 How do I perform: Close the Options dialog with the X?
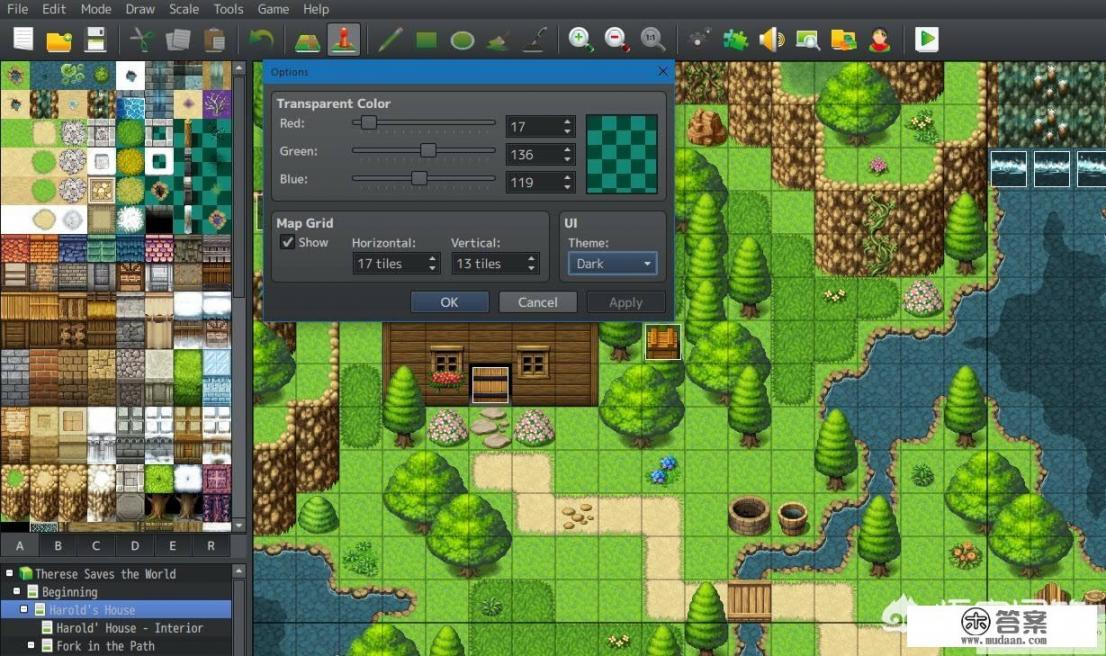[x=662, y=71]
